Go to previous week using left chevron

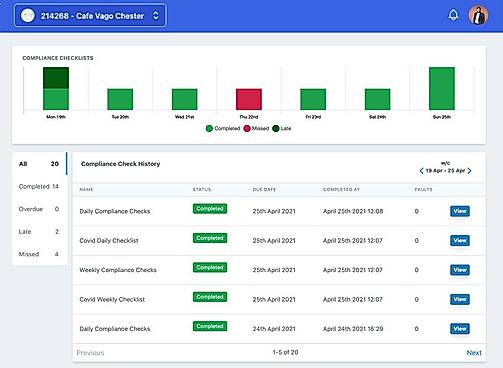[421, 171]
